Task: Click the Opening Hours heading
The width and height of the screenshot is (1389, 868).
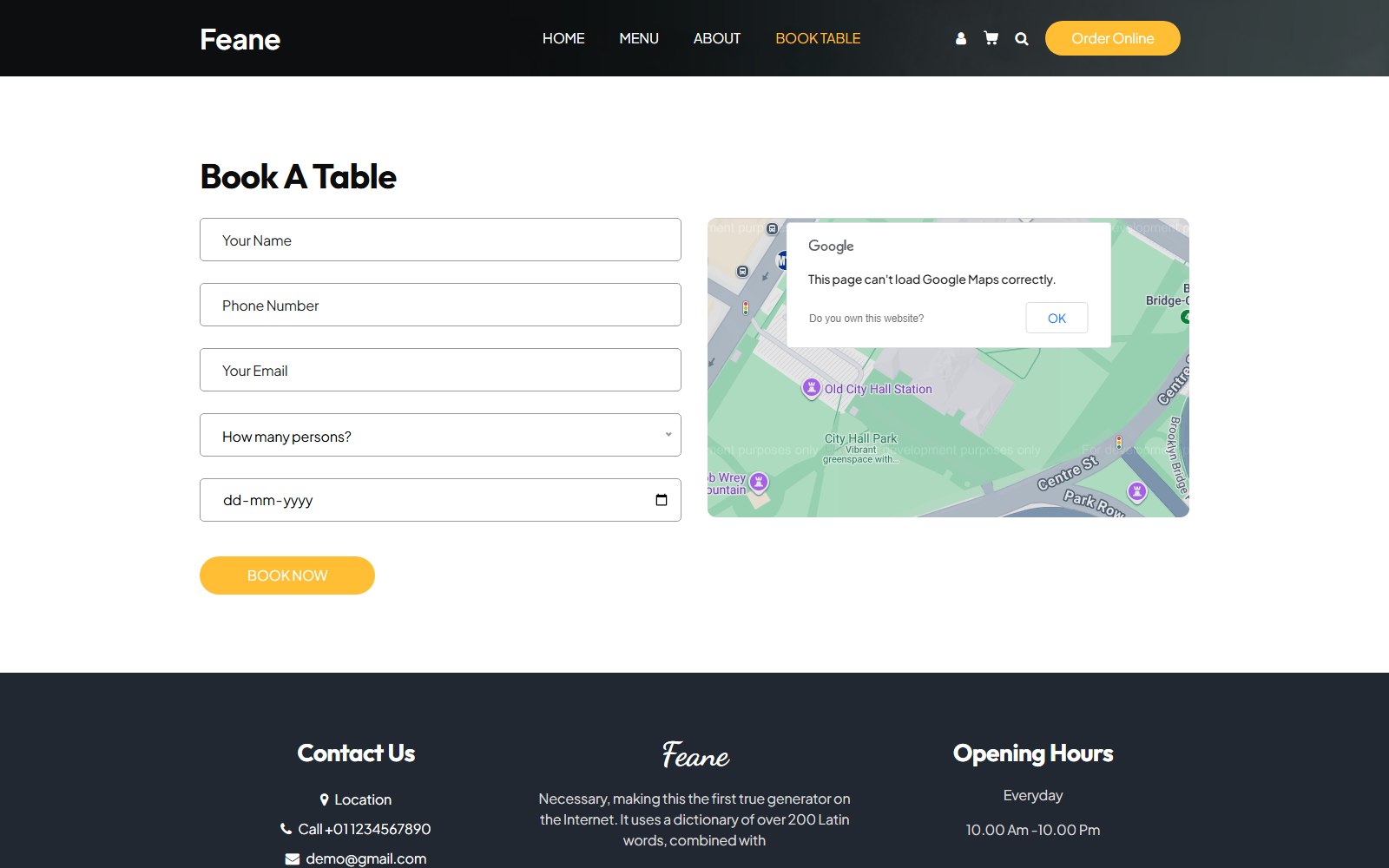Action: point(1033,753)
